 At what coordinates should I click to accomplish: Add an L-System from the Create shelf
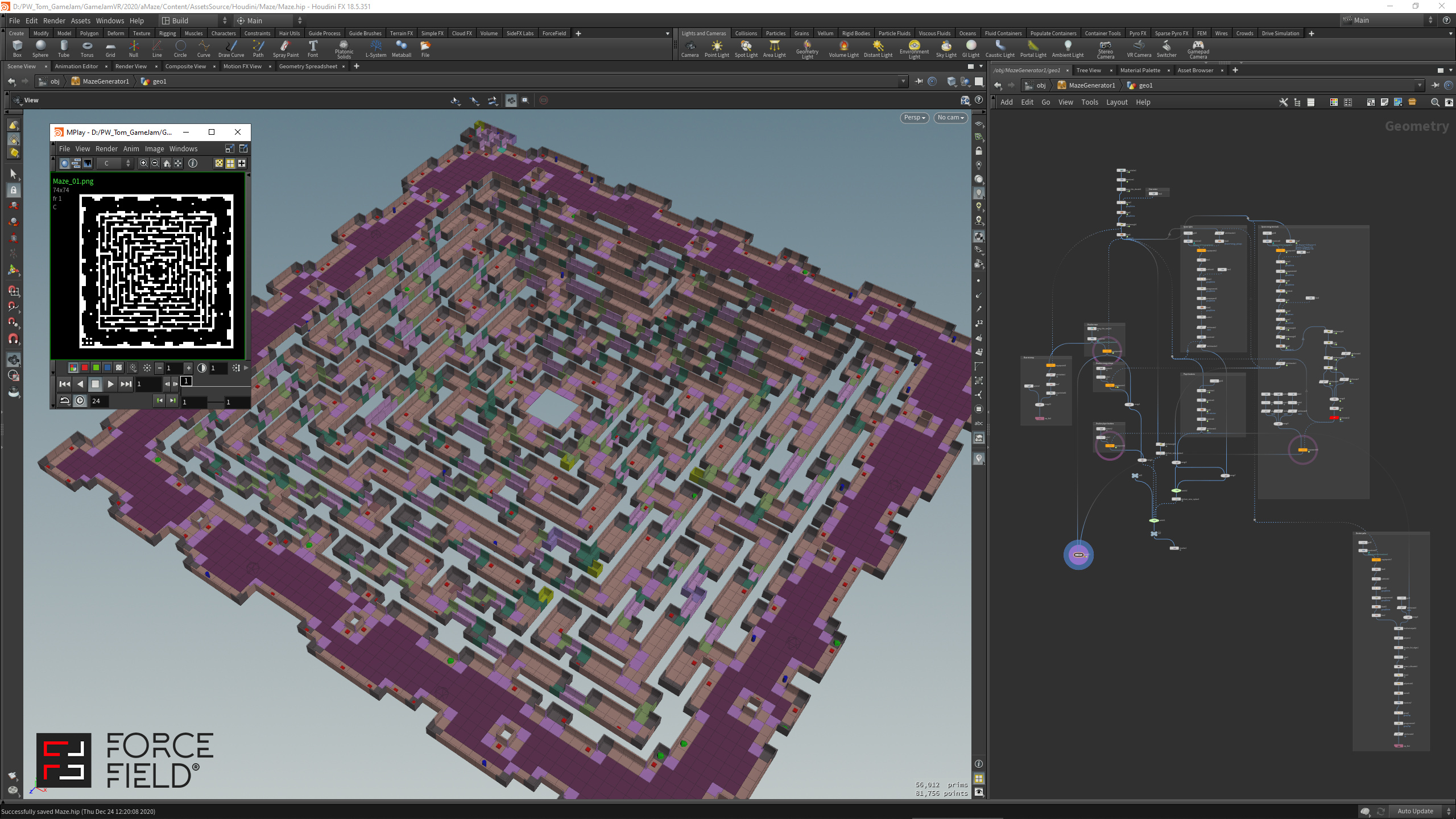click(x=375, y=48)
